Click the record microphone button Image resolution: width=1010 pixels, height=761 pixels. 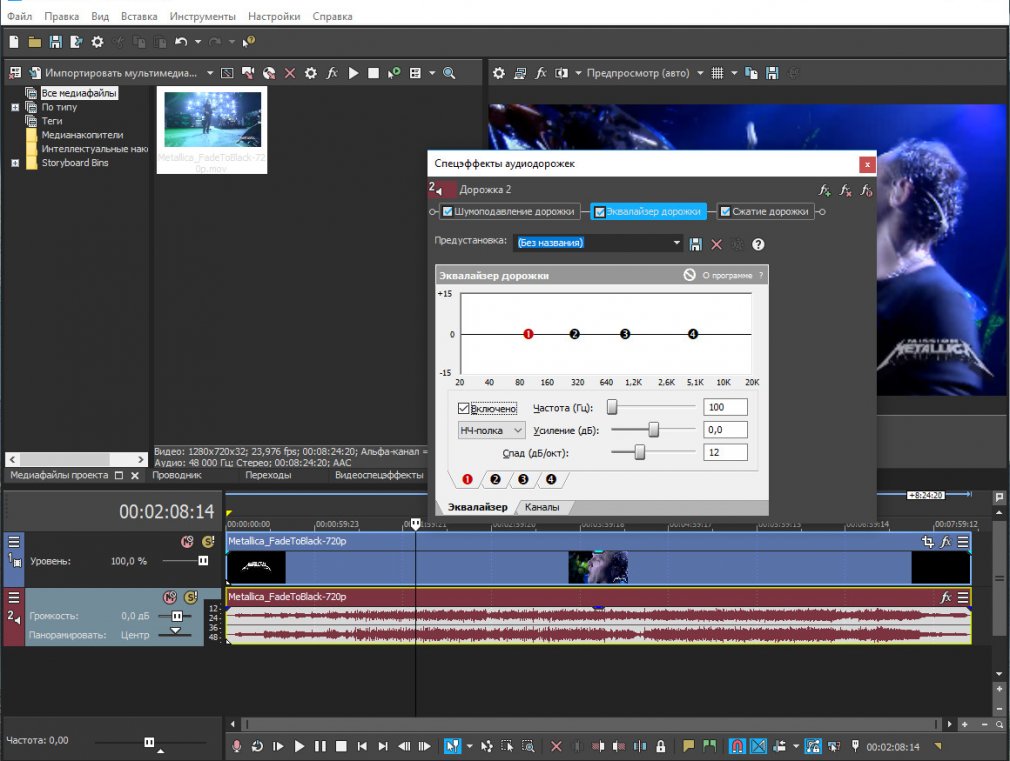pos(236,746)
